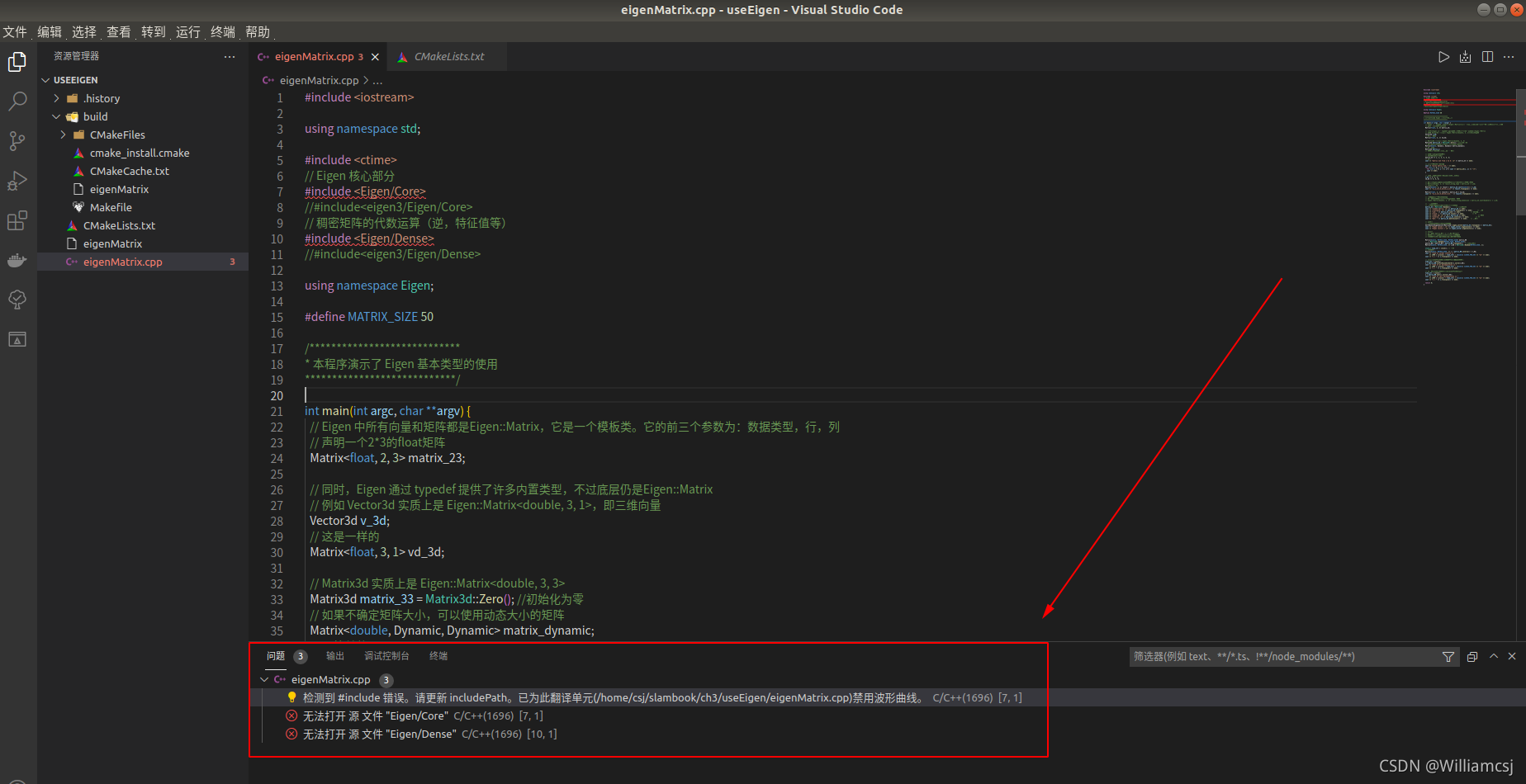The image size is (1526, 784).
Task: Click collapse-all icon in Problems panel
Action: (x=1472, y=657)
